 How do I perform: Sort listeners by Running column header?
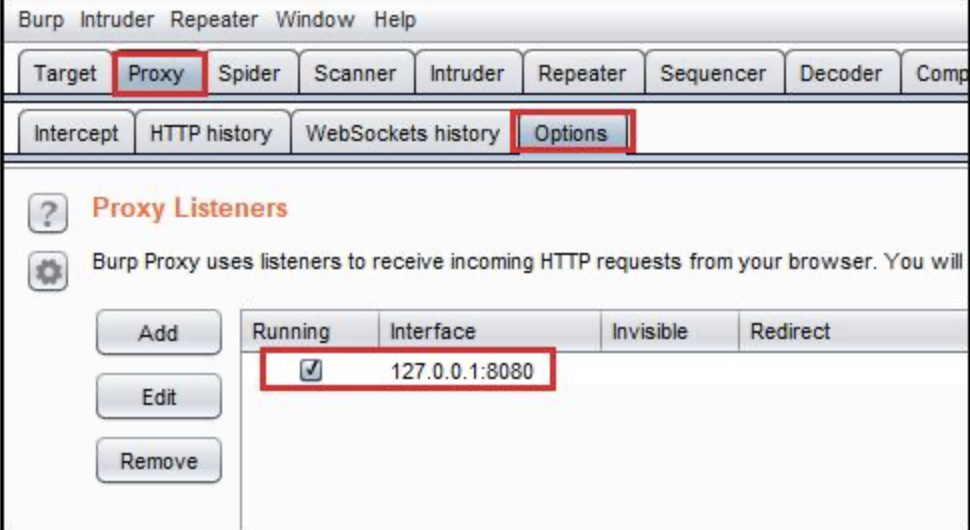pyautogui.click(x=309, y=331)
